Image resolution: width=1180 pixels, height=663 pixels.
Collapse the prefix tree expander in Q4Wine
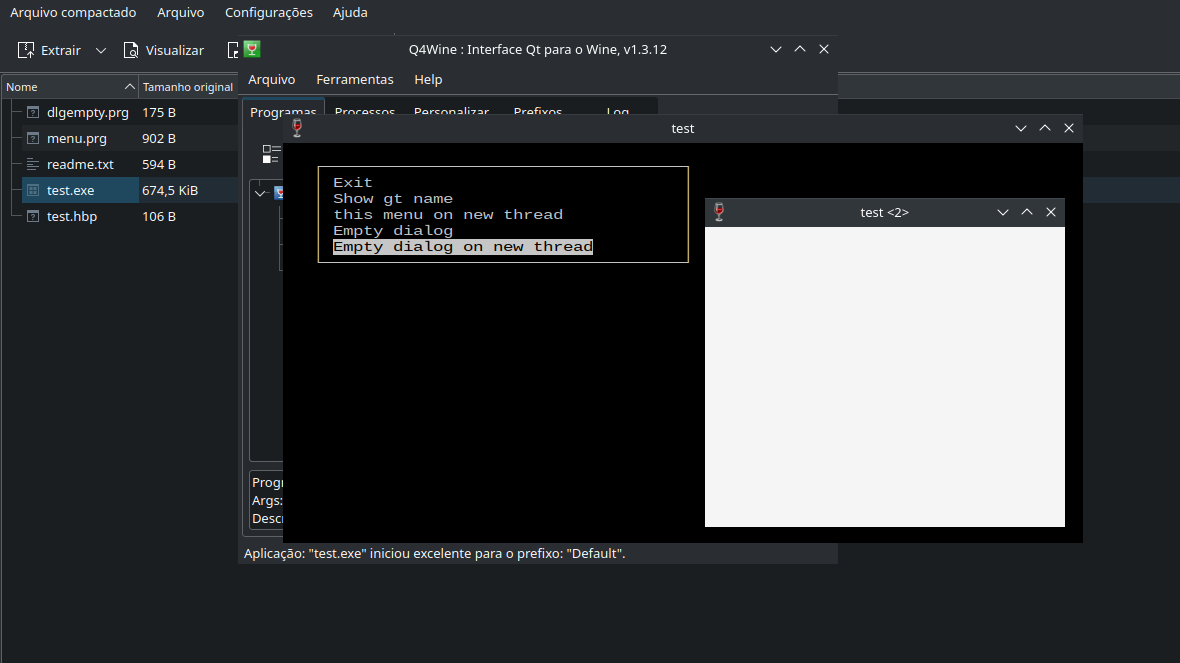tap(261, 193)
